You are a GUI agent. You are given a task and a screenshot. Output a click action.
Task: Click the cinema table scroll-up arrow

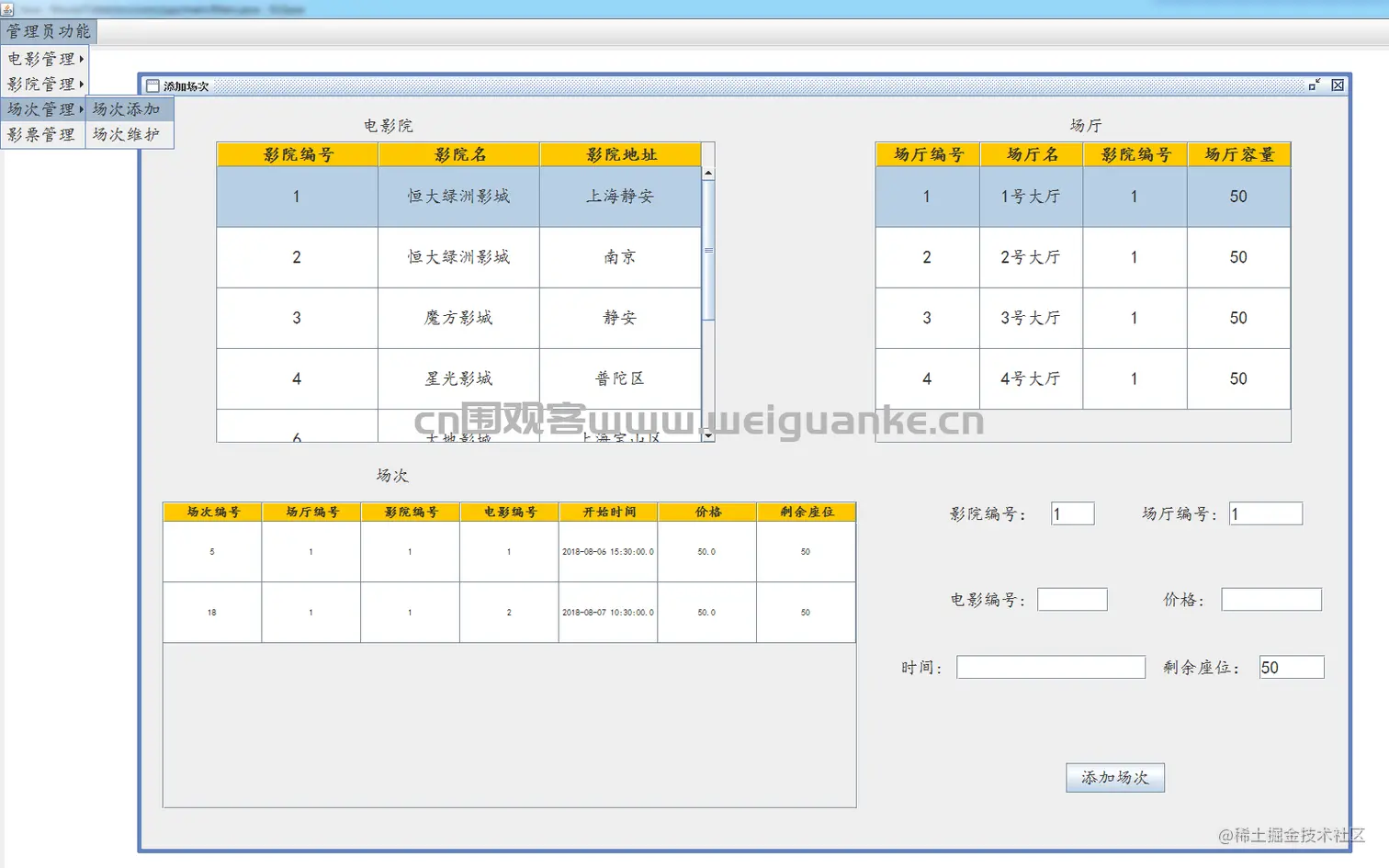click(x=708, y=173)
